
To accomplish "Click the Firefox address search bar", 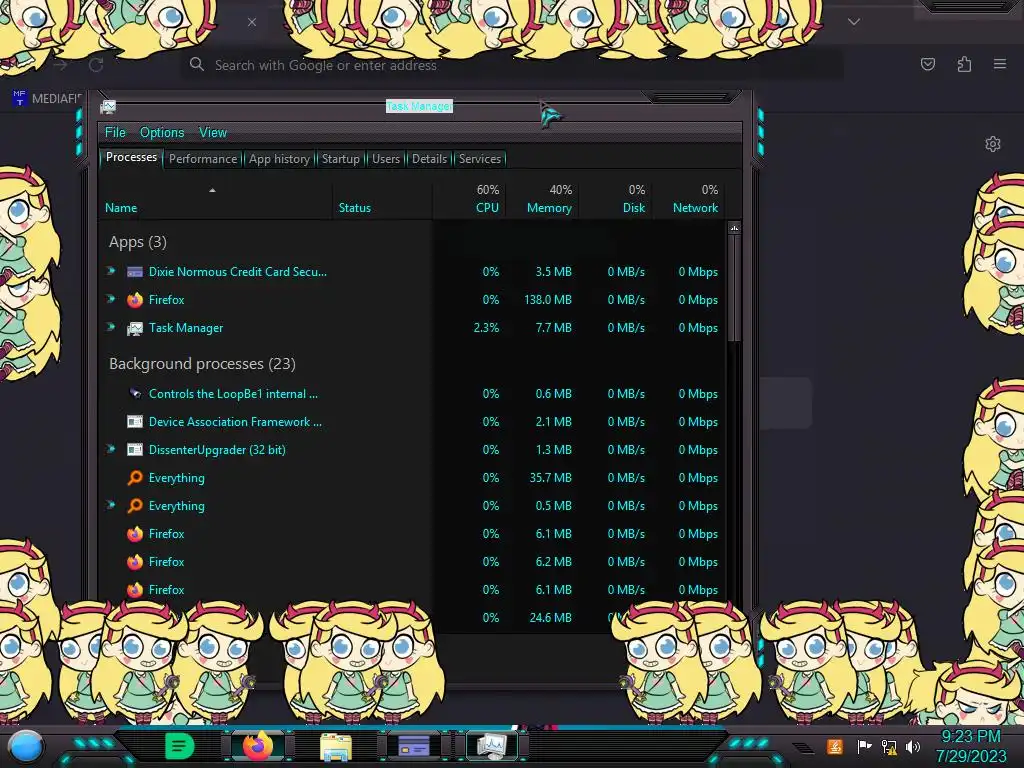I will pyautogui.click(x=512, y=65).
